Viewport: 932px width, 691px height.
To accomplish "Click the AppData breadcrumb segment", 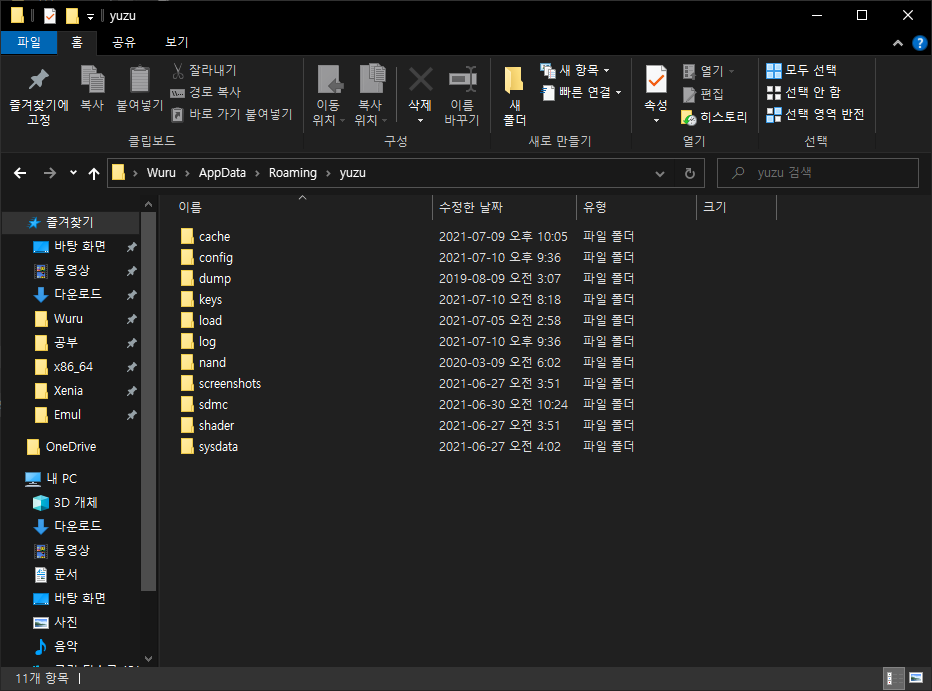I will 222,173.
